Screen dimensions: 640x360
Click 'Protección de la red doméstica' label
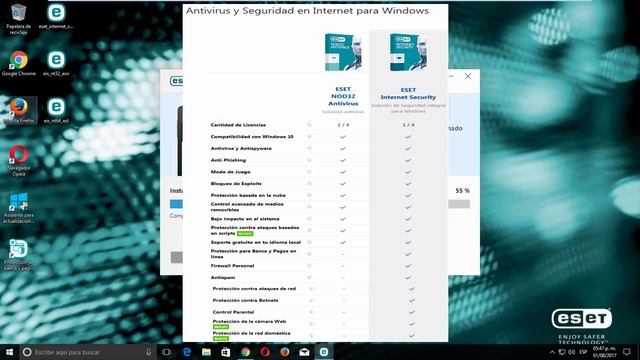(251, 333)
